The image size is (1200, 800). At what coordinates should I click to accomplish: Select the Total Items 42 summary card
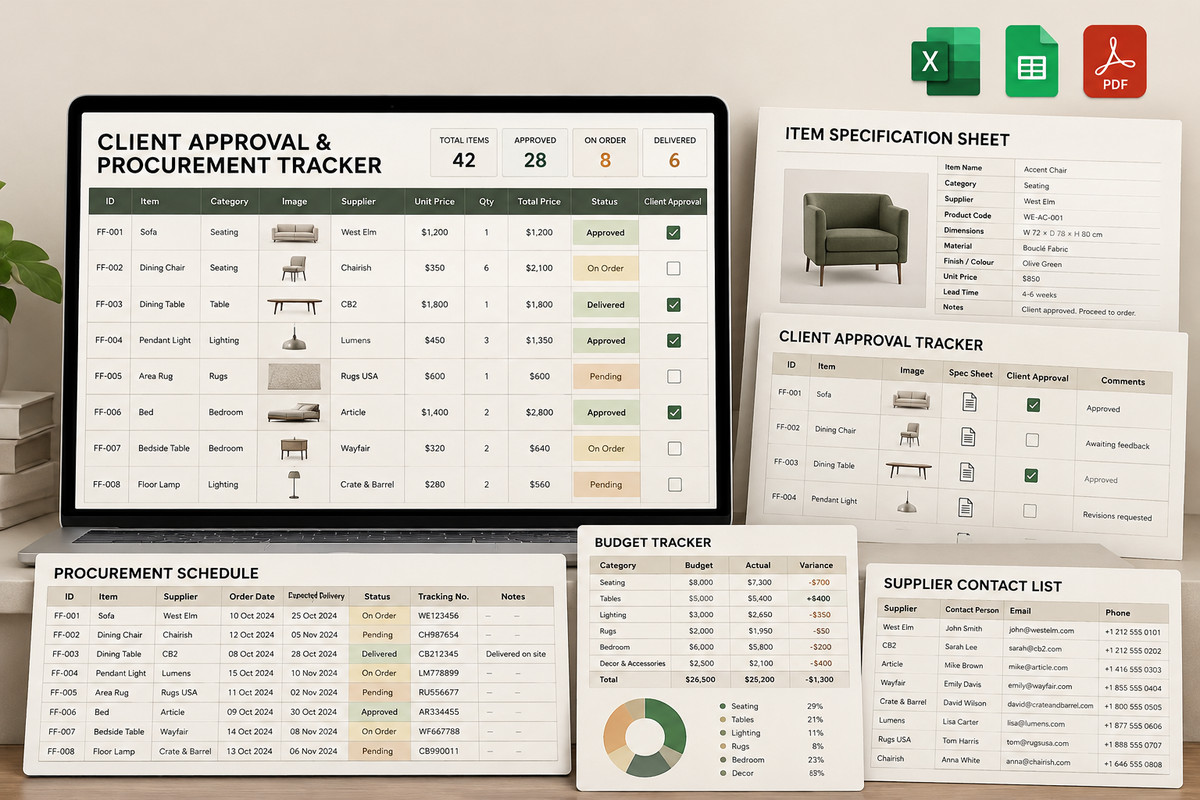[464, 153]
